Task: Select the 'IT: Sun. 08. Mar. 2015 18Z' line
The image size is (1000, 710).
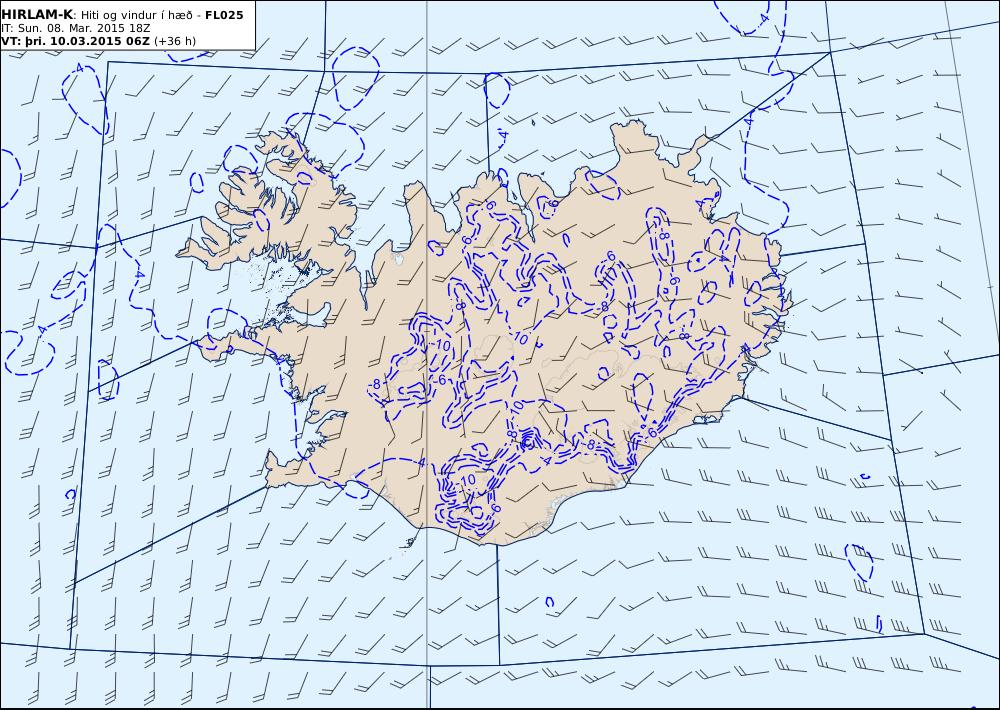Action: click(x=76, y=28)
